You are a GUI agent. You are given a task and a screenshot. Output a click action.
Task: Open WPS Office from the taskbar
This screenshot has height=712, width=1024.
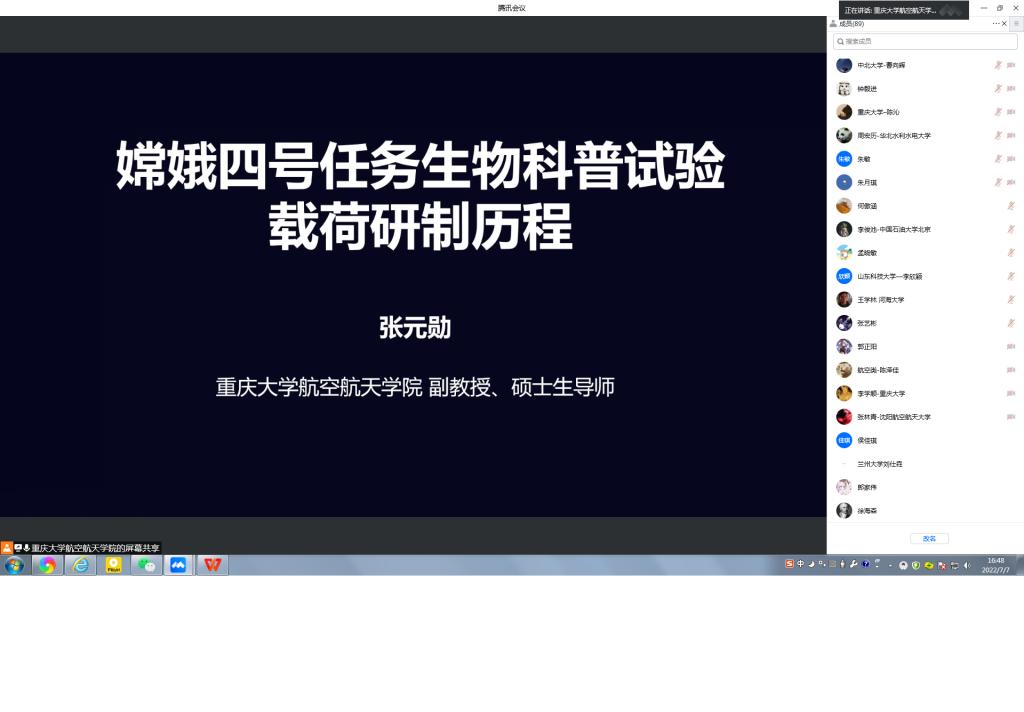(212, 565)
